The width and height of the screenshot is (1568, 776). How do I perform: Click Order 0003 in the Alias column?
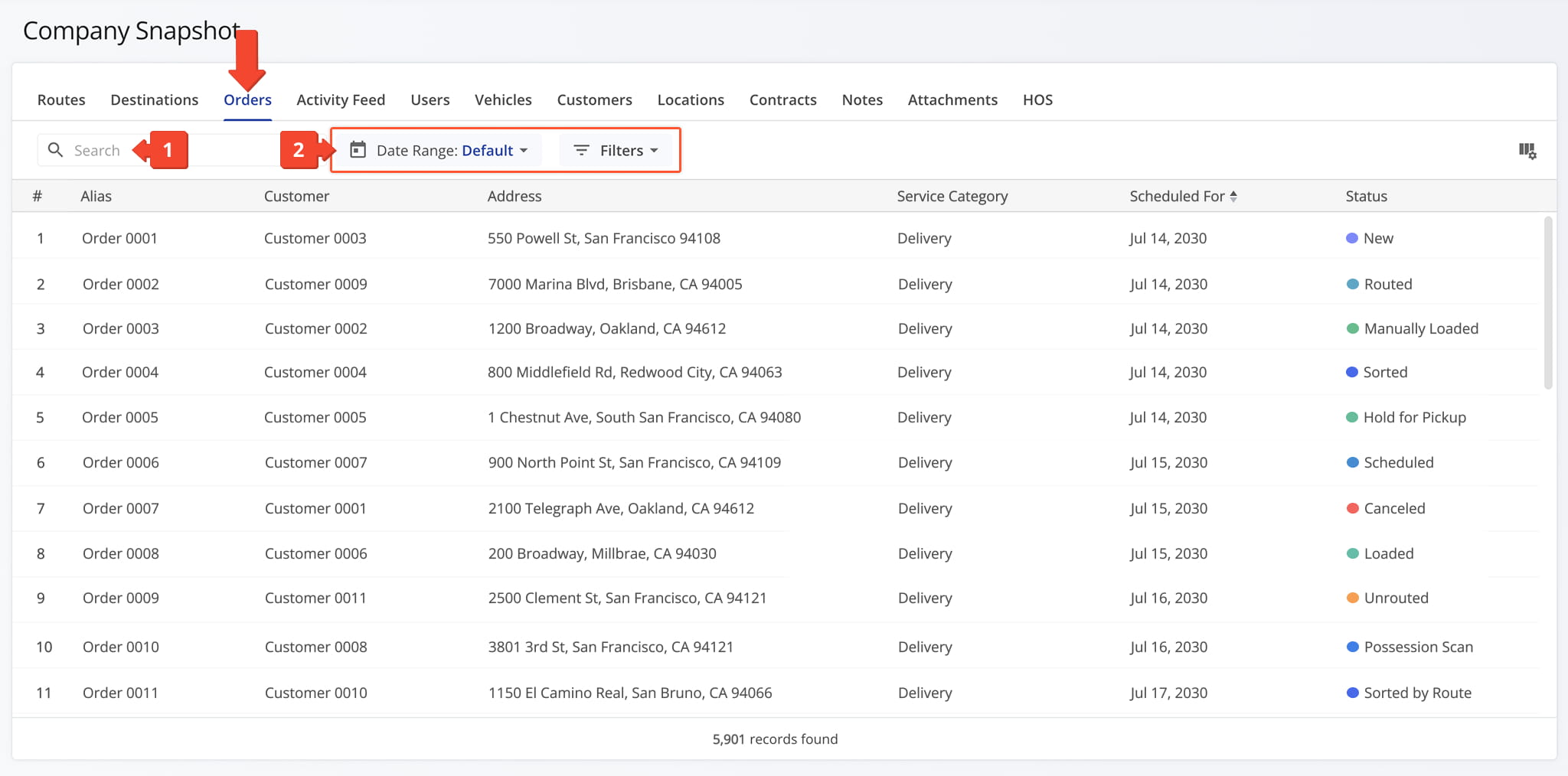click(121, 328)
